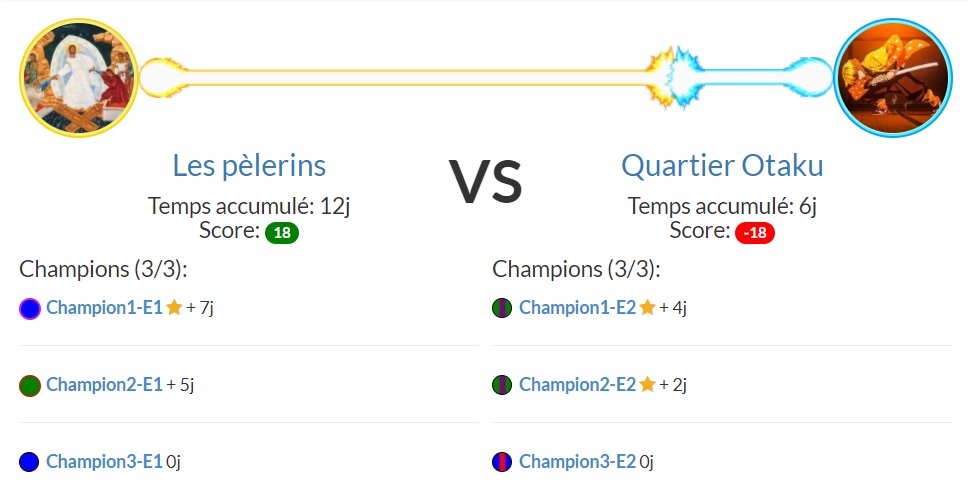
Task: Click the gold star beside Champion1-E1
Action: point(174,307)
